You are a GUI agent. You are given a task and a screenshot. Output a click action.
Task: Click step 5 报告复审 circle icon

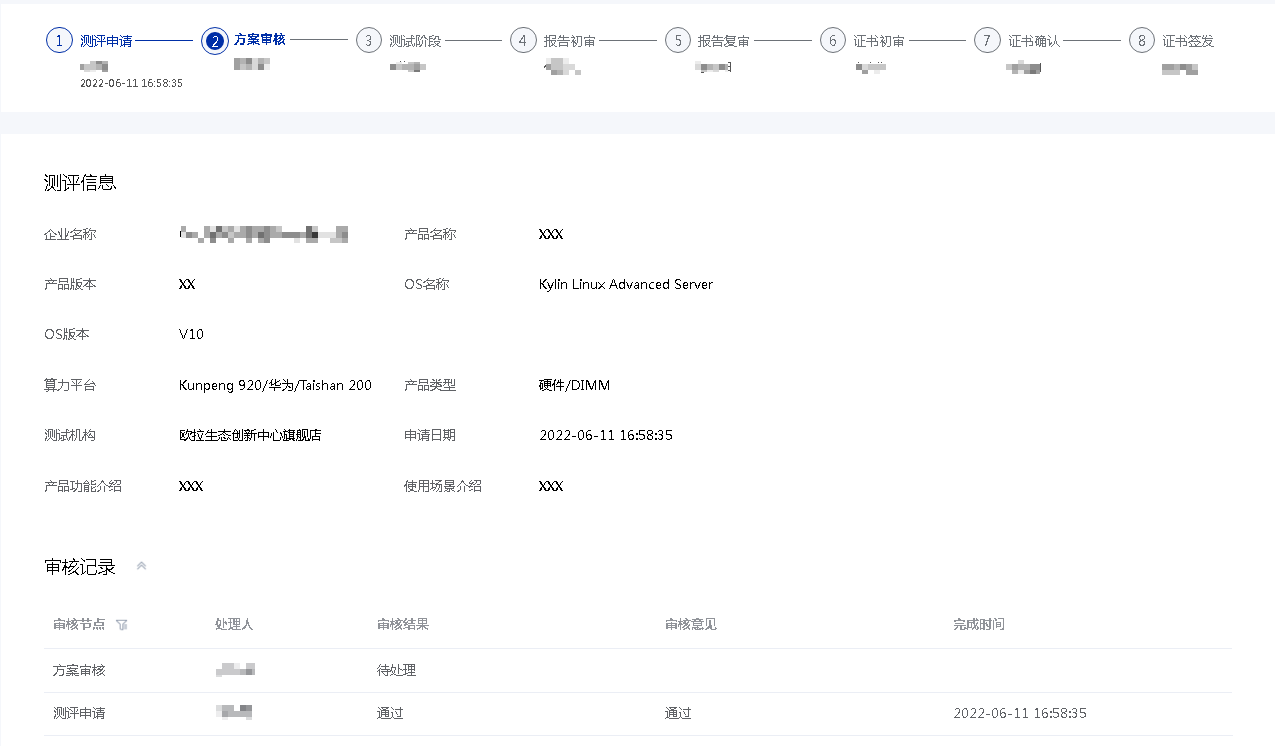[x=678, y=41]
